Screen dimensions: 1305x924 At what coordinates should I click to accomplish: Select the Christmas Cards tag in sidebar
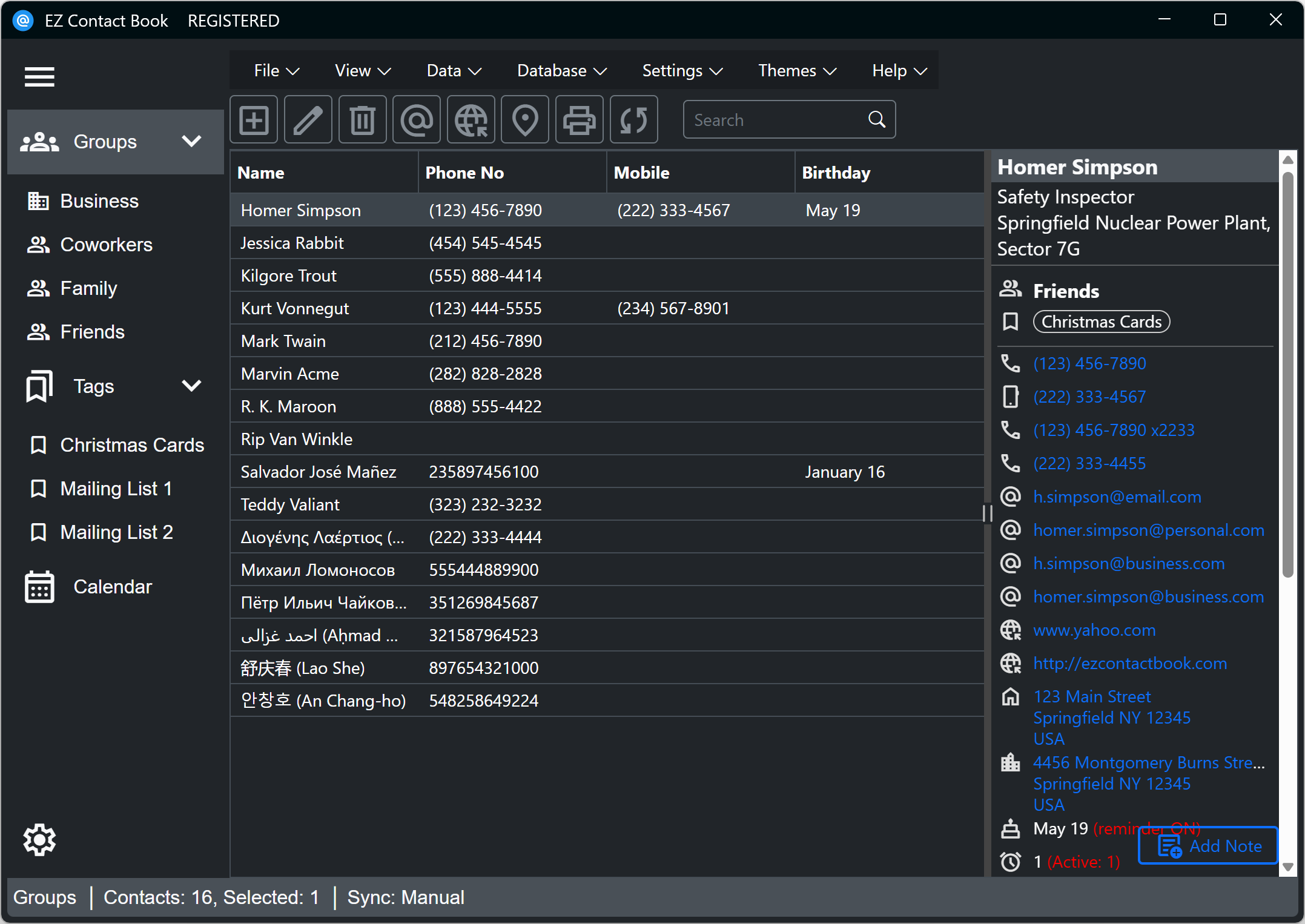131,445
